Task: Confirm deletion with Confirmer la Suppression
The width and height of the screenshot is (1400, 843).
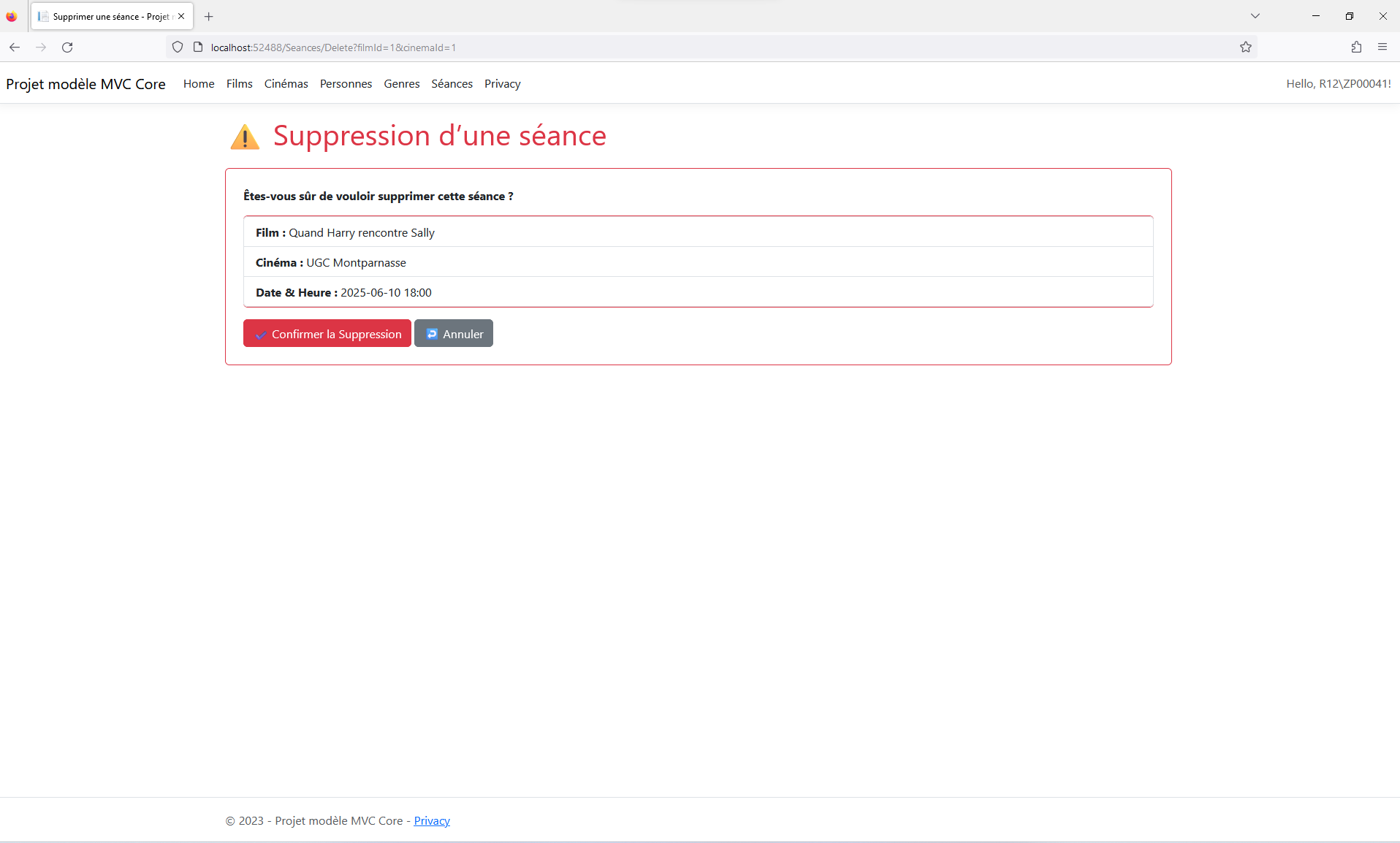Action: point(327,334)
